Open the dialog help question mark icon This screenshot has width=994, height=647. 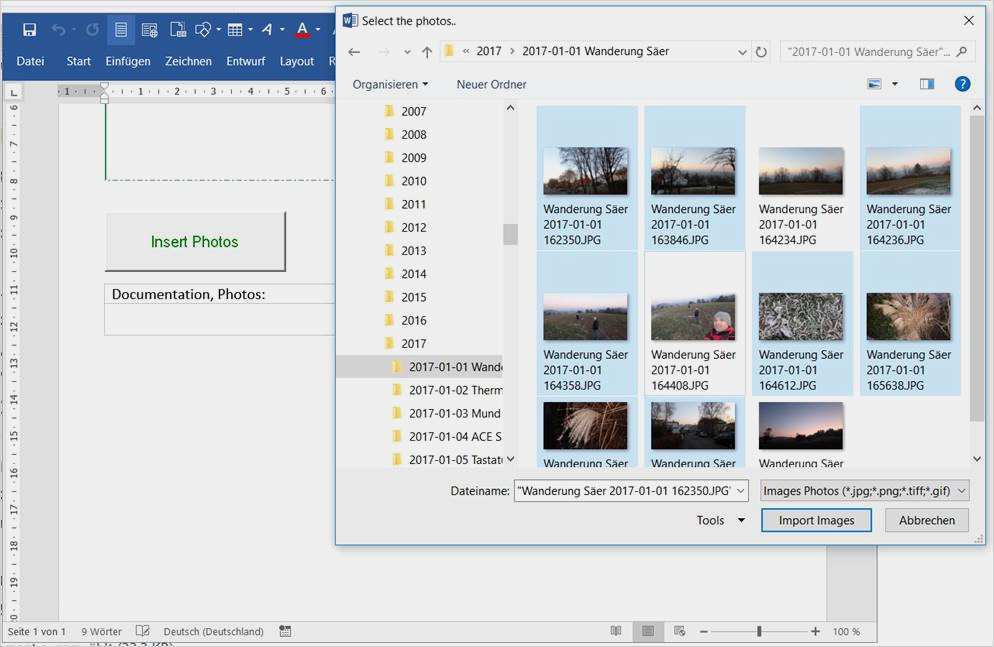962,84
